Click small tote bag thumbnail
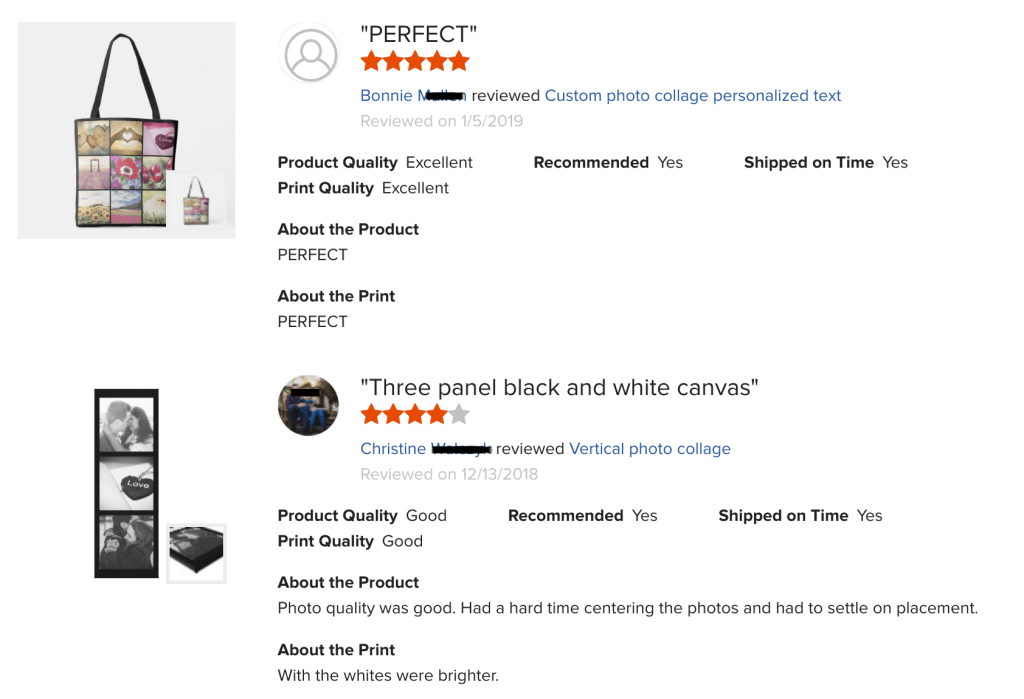This screenshot has height=699, width=1024. (x=196, y=201)
